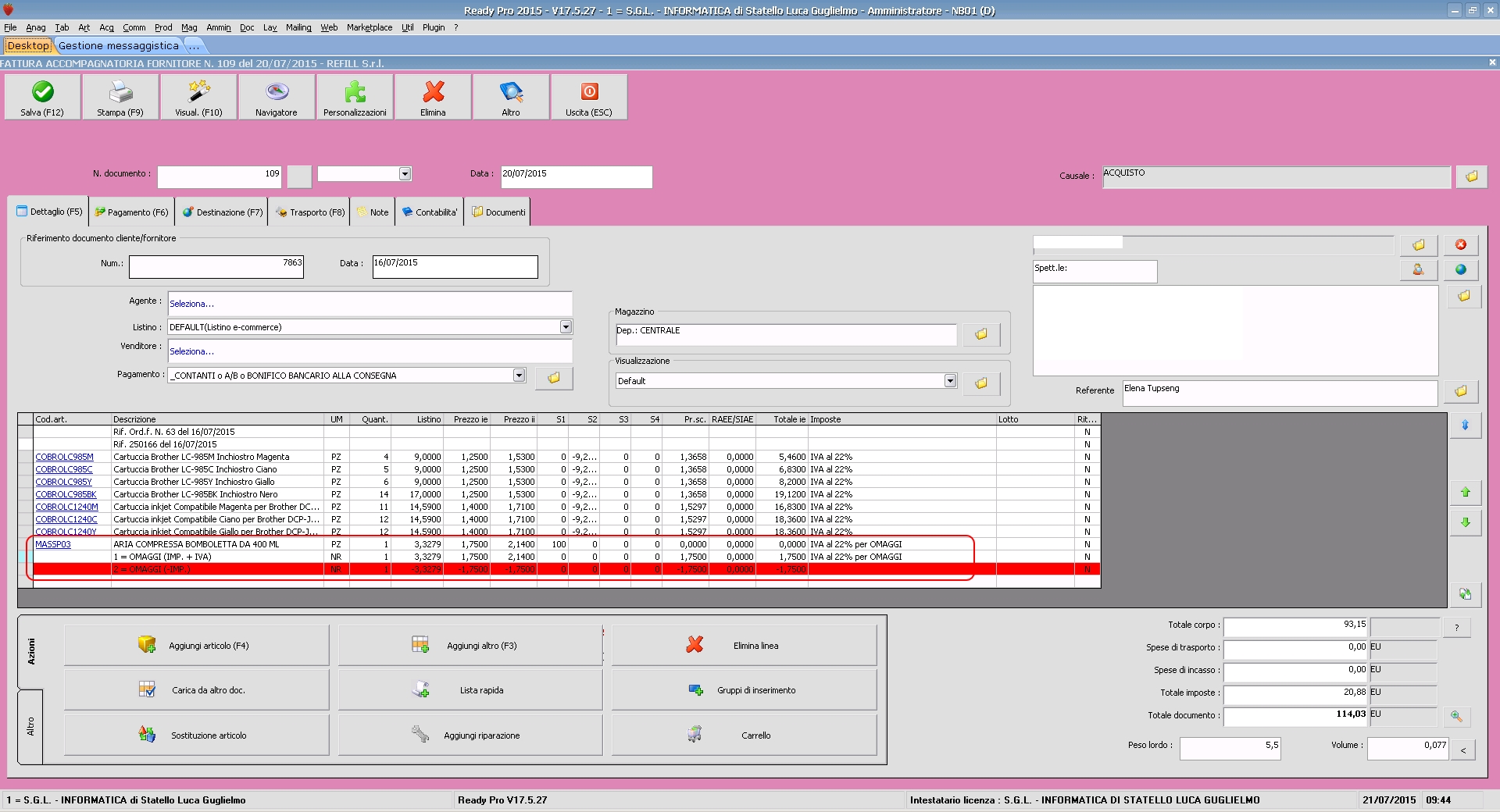
Task: Click the person search icon button
Action: [1418, 269]
